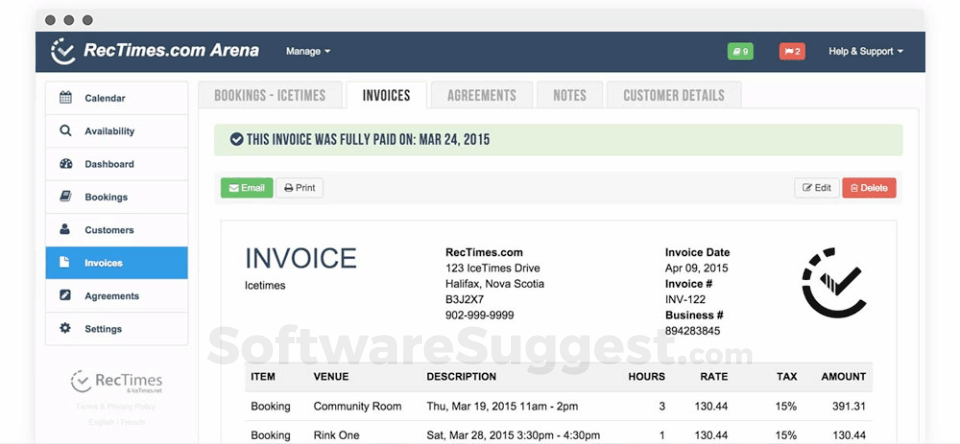The height and width of the screenshot is (444, 960).
Task: Click the Settings gear icon
Action: pos(65,328)
